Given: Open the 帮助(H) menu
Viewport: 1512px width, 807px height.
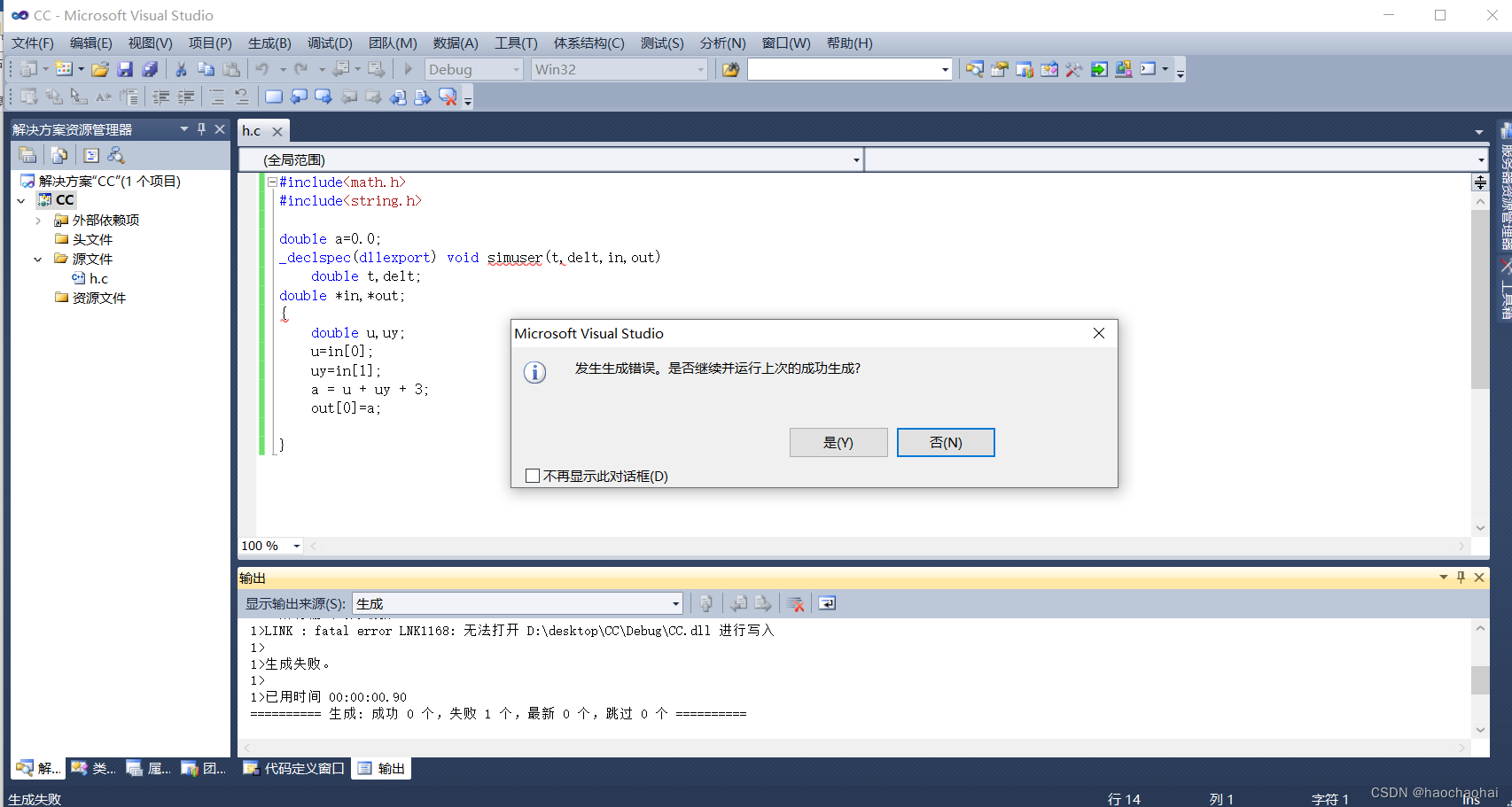Looking at the screenshot, I should point(850,43).
